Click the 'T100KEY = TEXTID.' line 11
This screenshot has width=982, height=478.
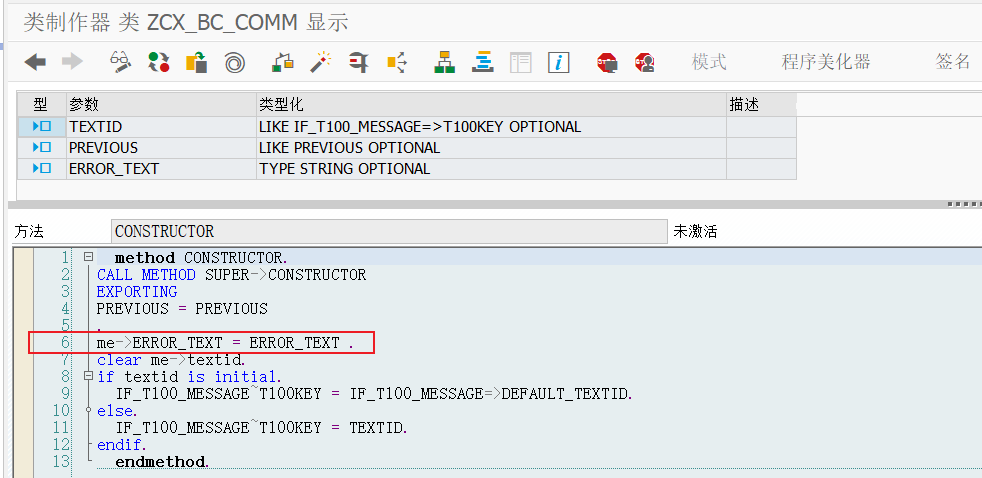pos(262,427)
